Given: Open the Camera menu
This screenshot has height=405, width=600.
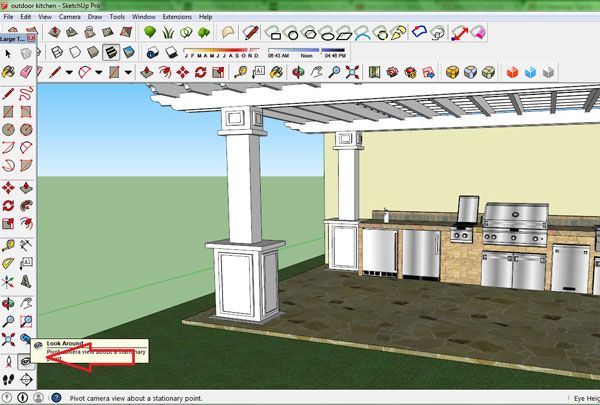Looking at the screenshot, I should (69, 17).
